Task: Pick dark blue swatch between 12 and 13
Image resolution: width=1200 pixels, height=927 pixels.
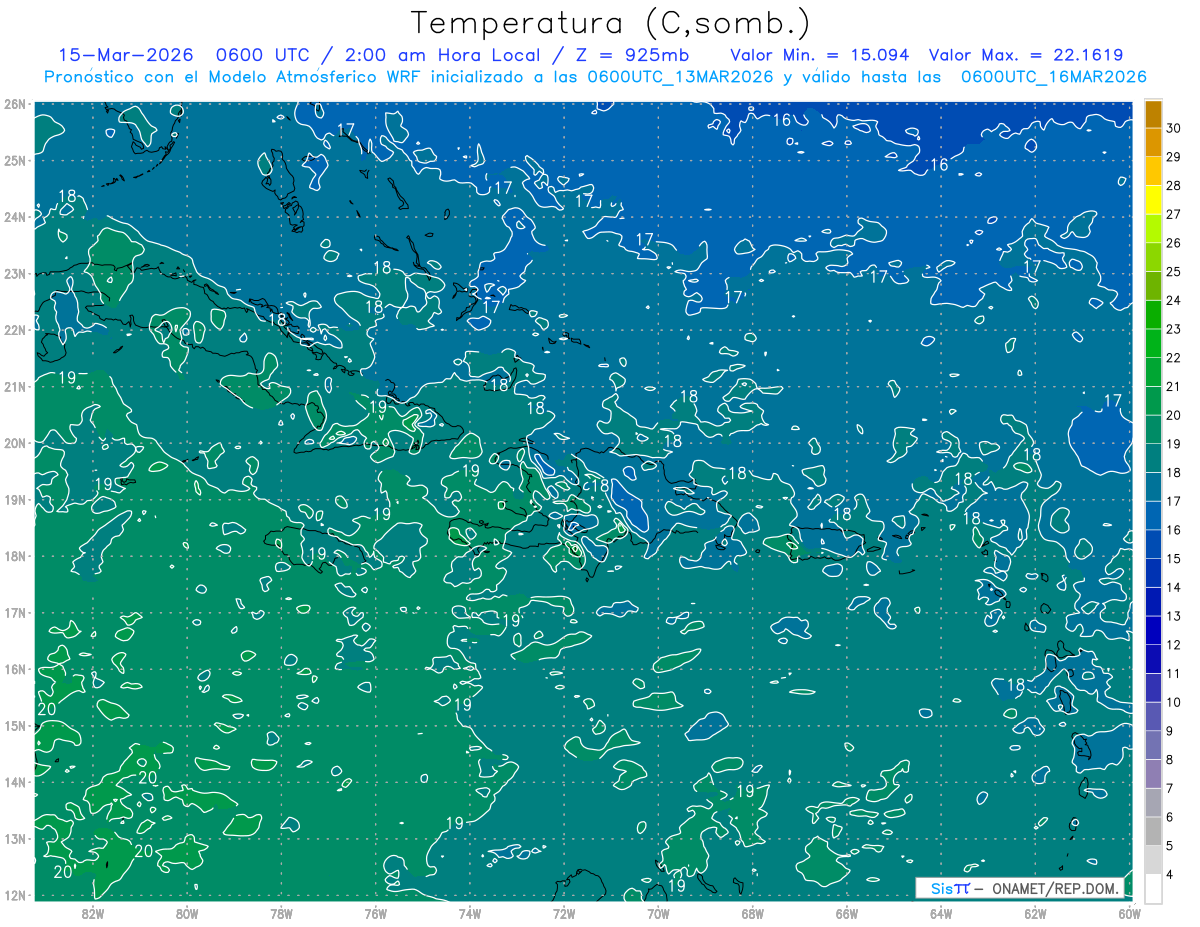Action: 1152,630
